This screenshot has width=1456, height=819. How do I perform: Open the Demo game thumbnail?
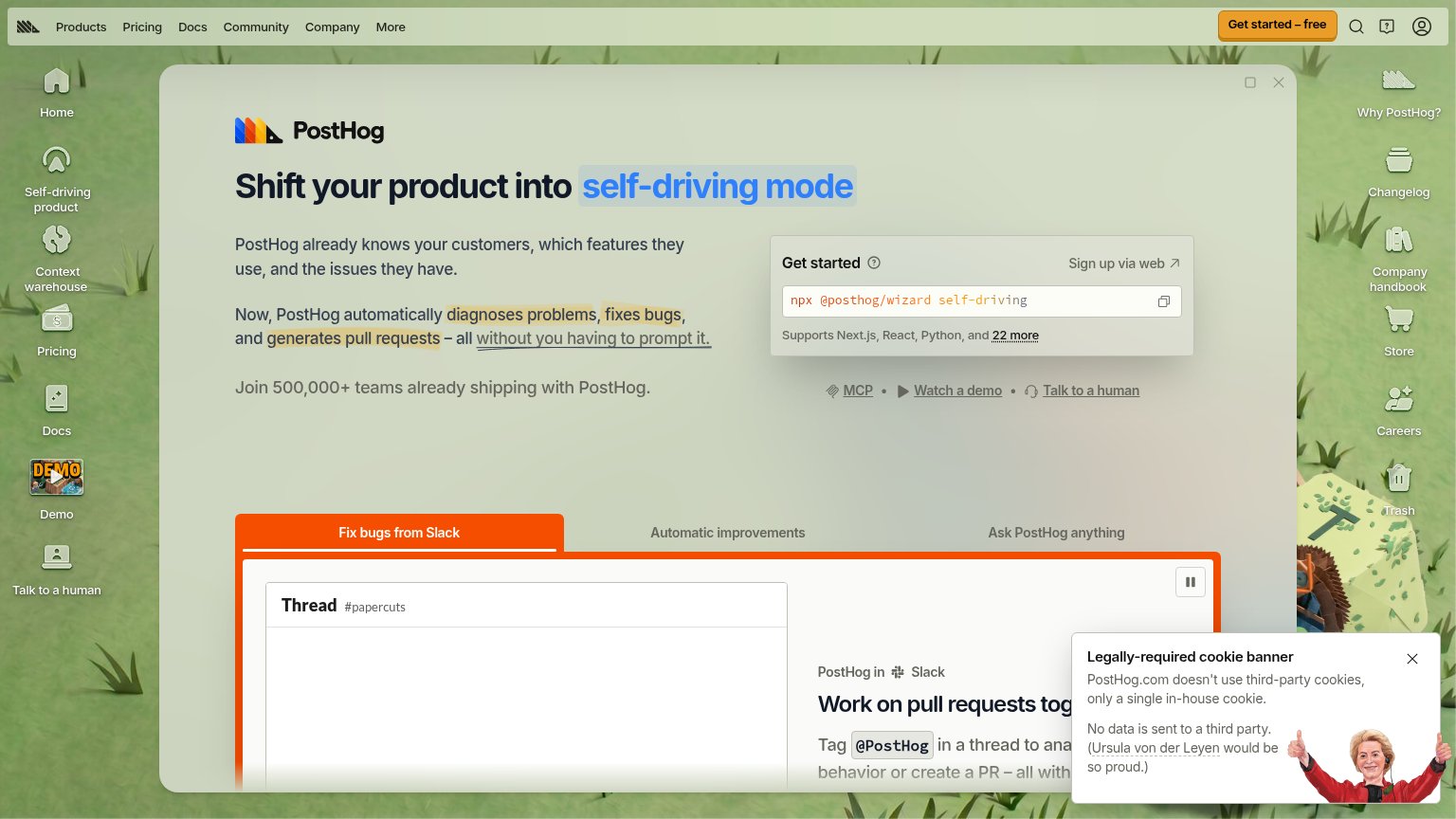pos(57,478)
